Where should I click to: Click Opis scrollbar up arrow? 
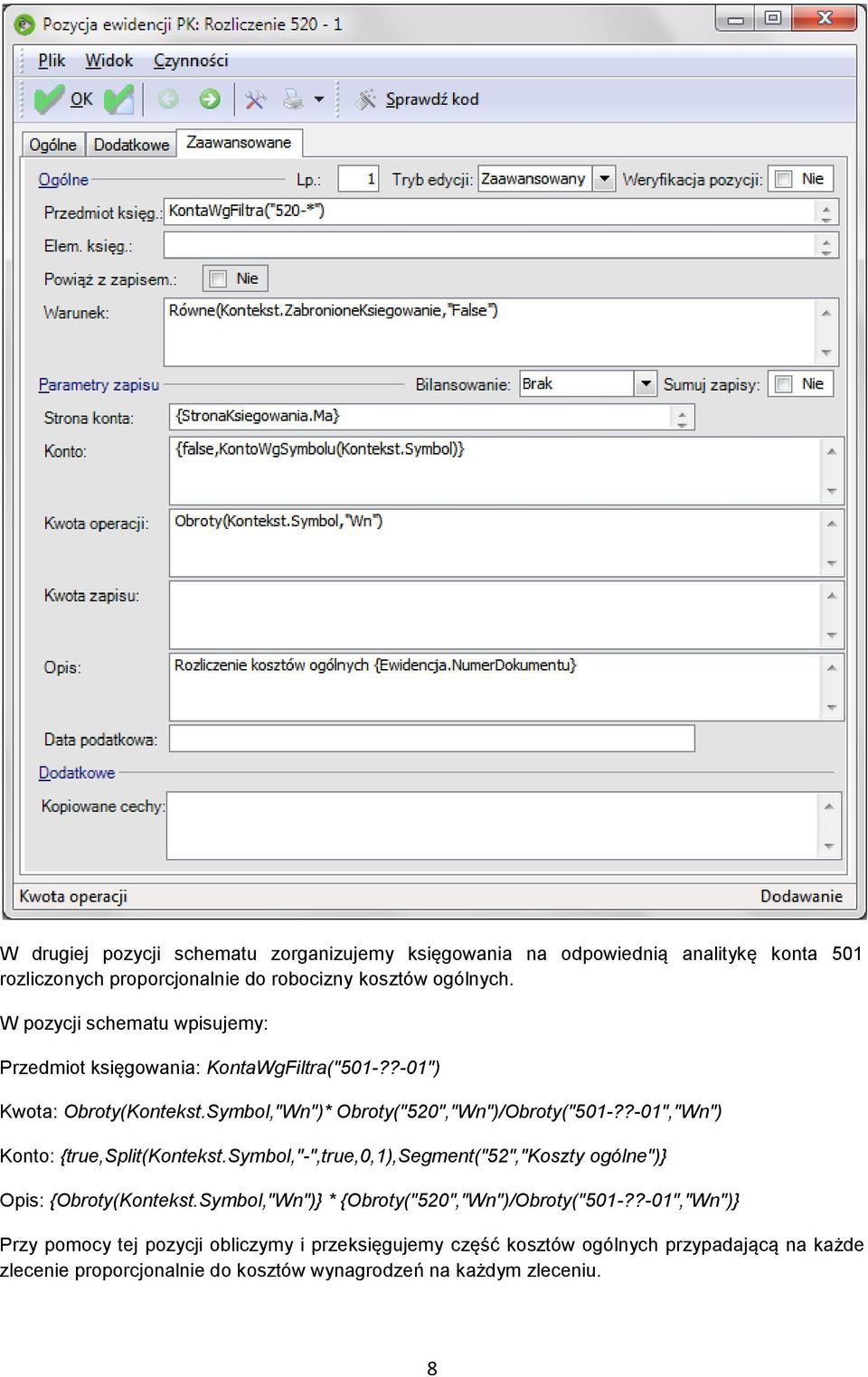pos(831,668)
